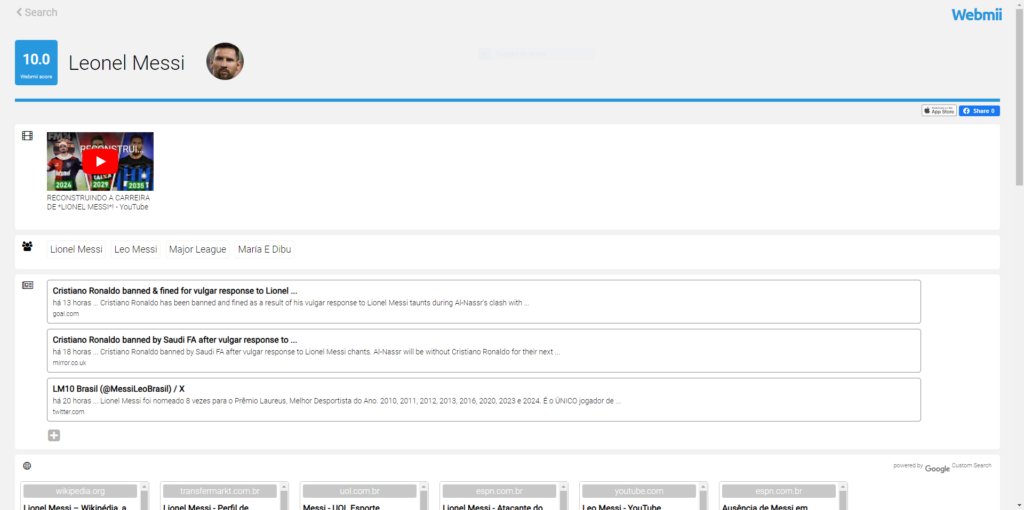Click the 10.0 Webmii score badge
This screenshot has height=510, width=1024.
coord(36,62)
